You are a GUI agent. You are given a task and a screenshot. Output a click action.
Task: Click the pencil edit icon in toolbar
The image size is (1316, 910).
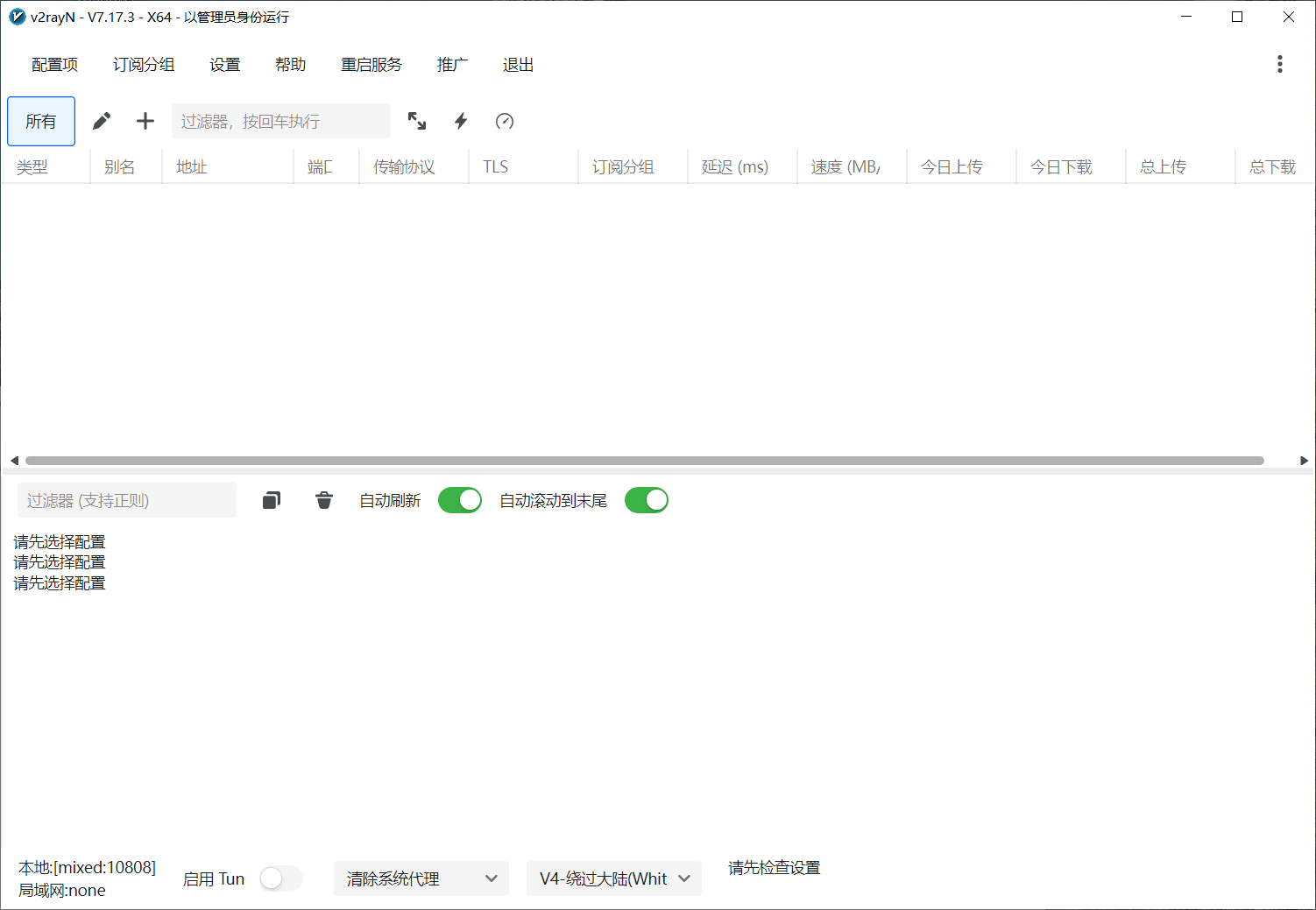[x=102, y=121]
